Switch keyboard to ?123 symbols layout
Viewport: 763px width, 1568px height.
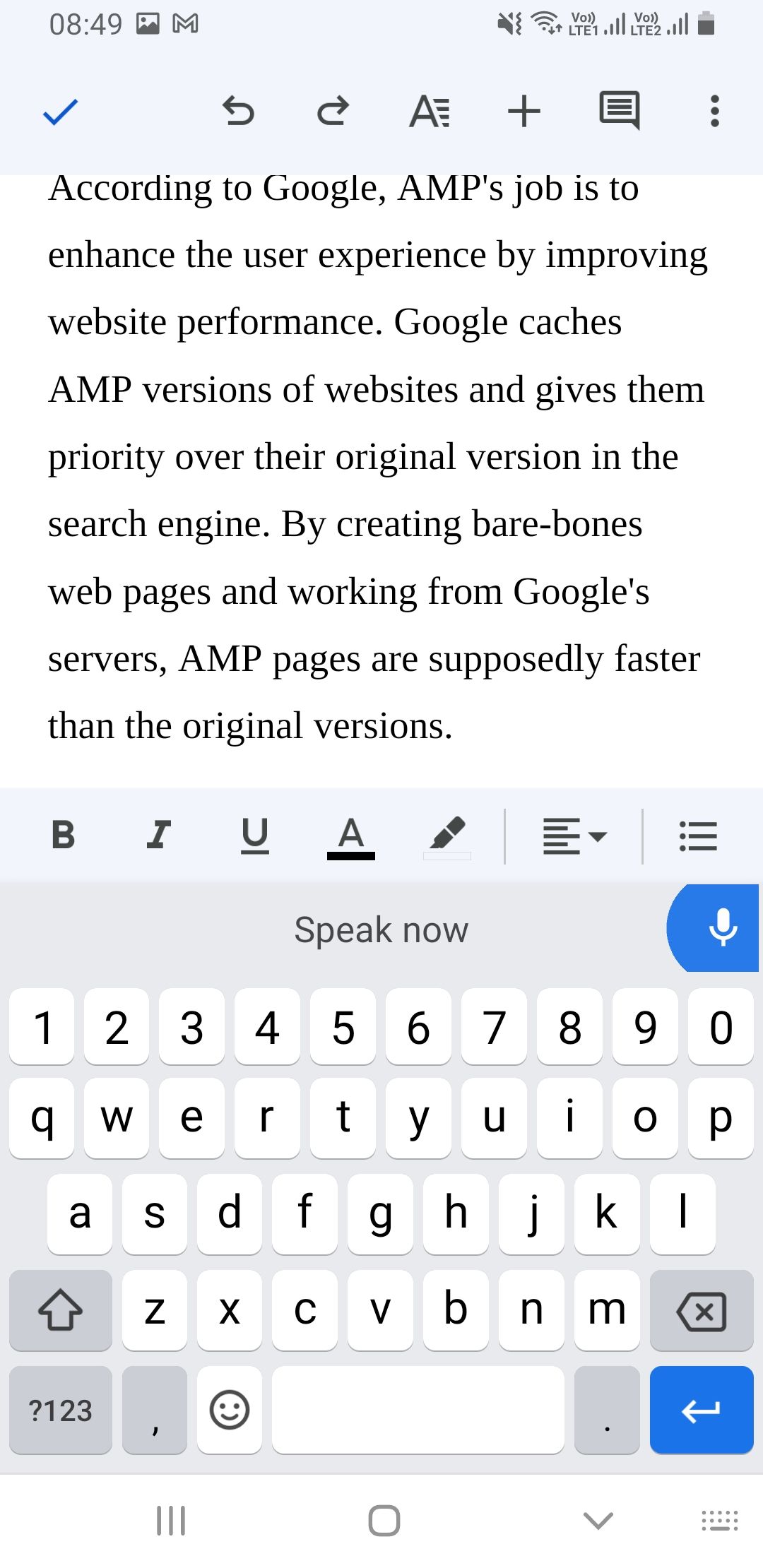click(x=61, y=1410)
